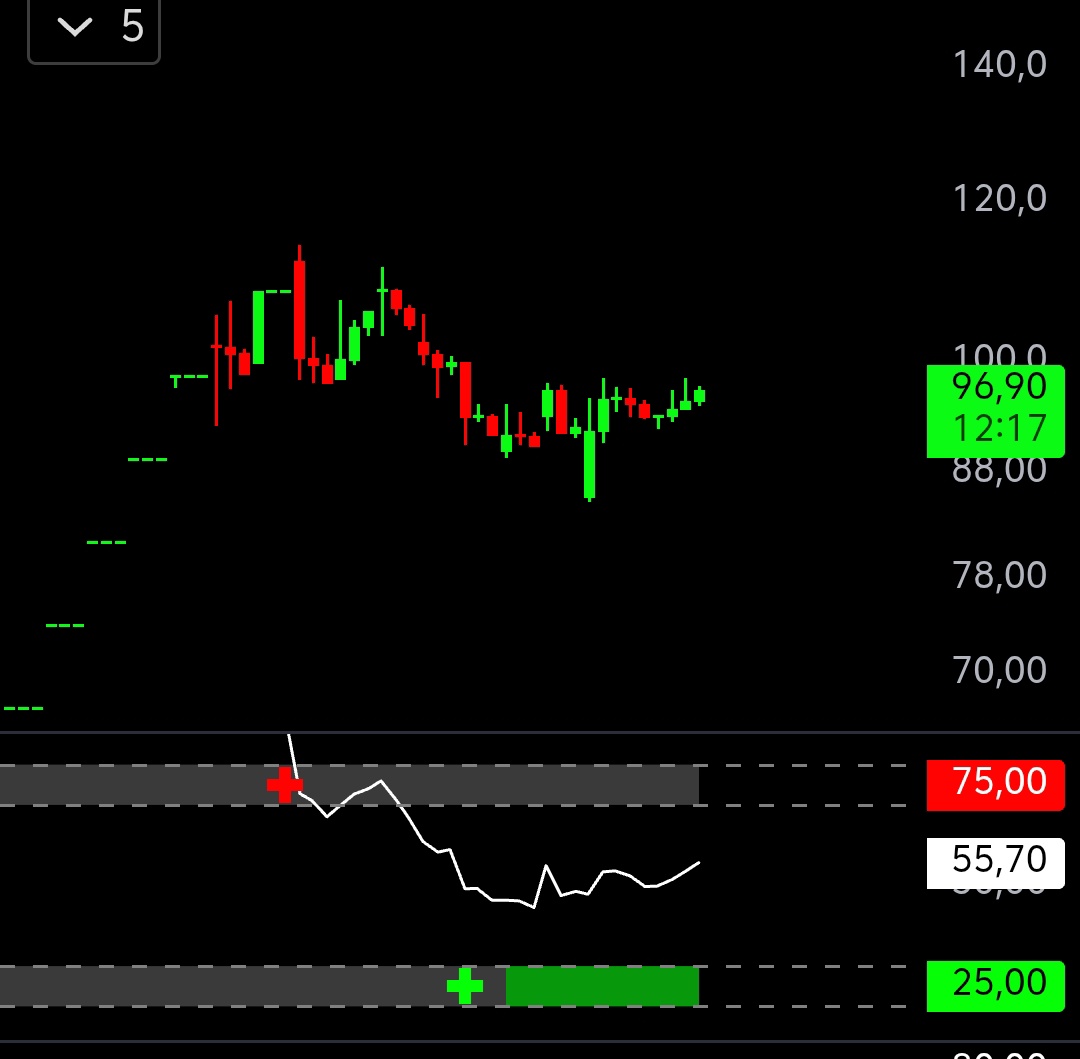
Task: Select the red 75,00 overbought level label
Action: click(996, 785)
